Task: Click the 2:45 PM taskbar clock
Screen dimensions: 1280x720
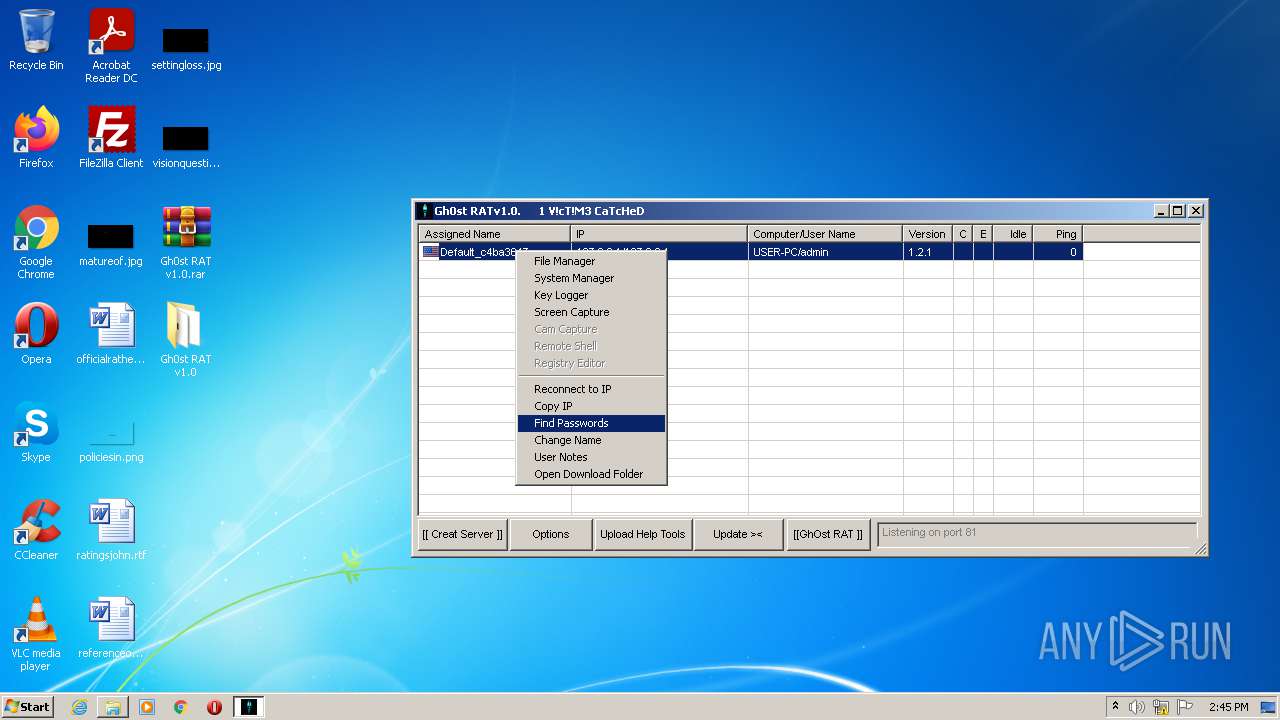Action: point(1228,707)
